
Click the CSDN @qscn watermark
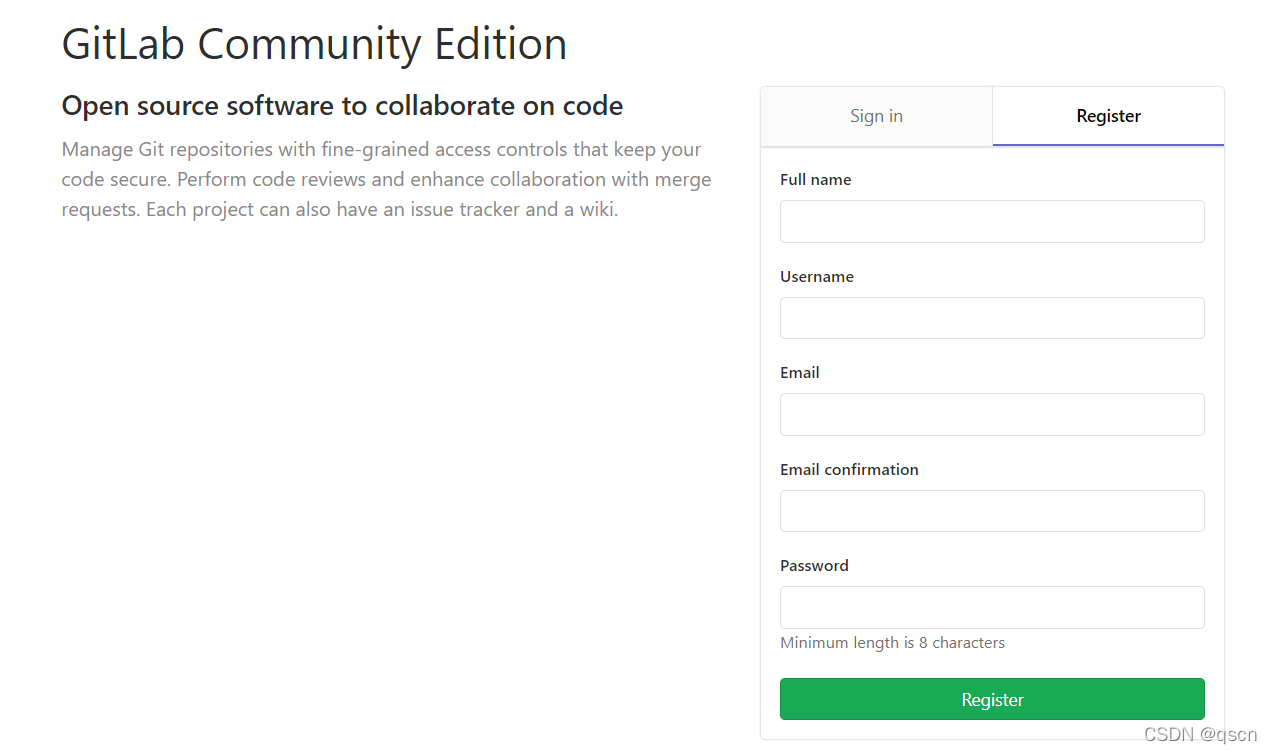[1200, 735]
